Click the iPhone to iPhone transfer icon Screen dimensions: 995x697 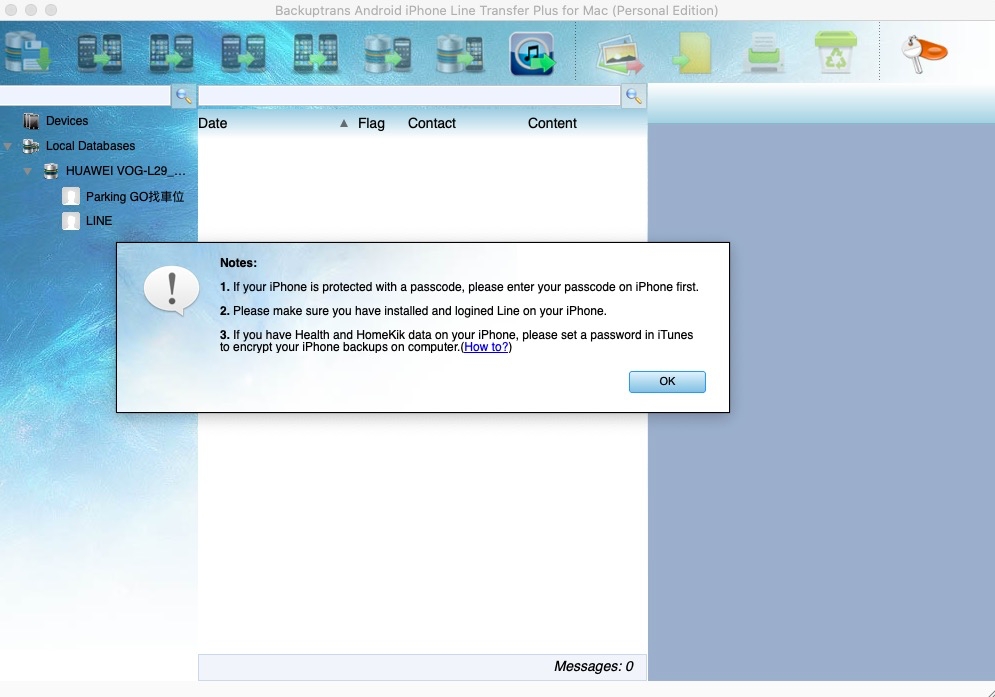[x=315, y=53]
